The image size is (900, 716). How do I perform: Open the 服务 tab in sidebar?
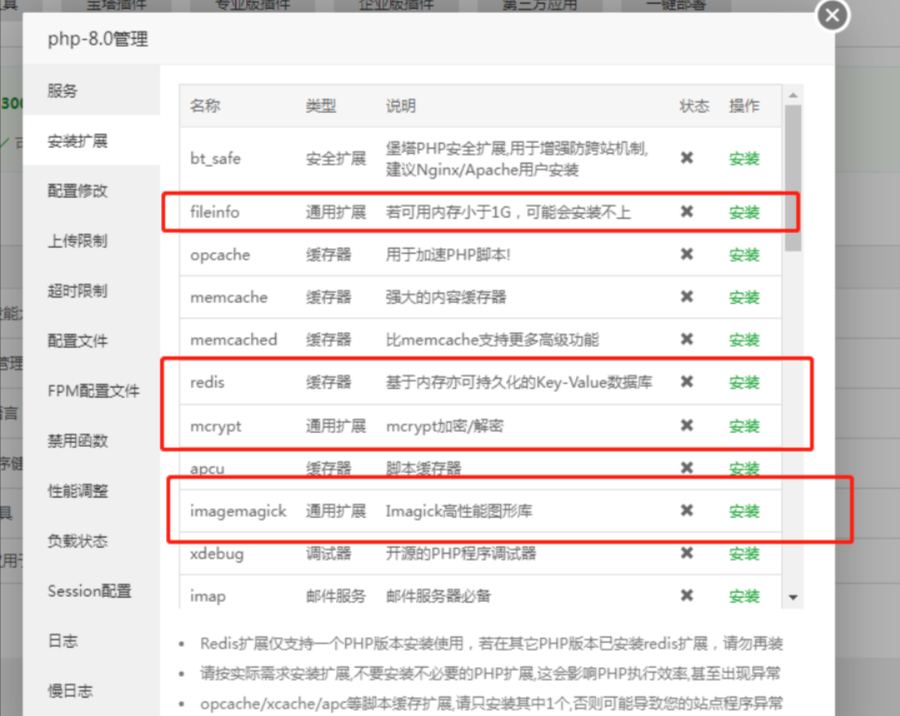62,91
